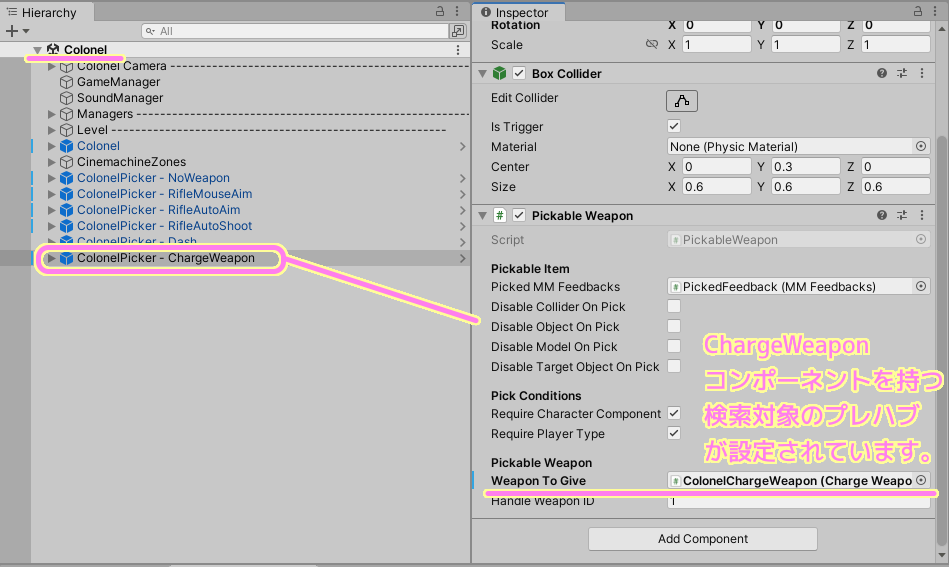This screenshot has width=949, height=567.
Task: Open scene picker icon beside Hierarchy search
Action: coord(458,31)
